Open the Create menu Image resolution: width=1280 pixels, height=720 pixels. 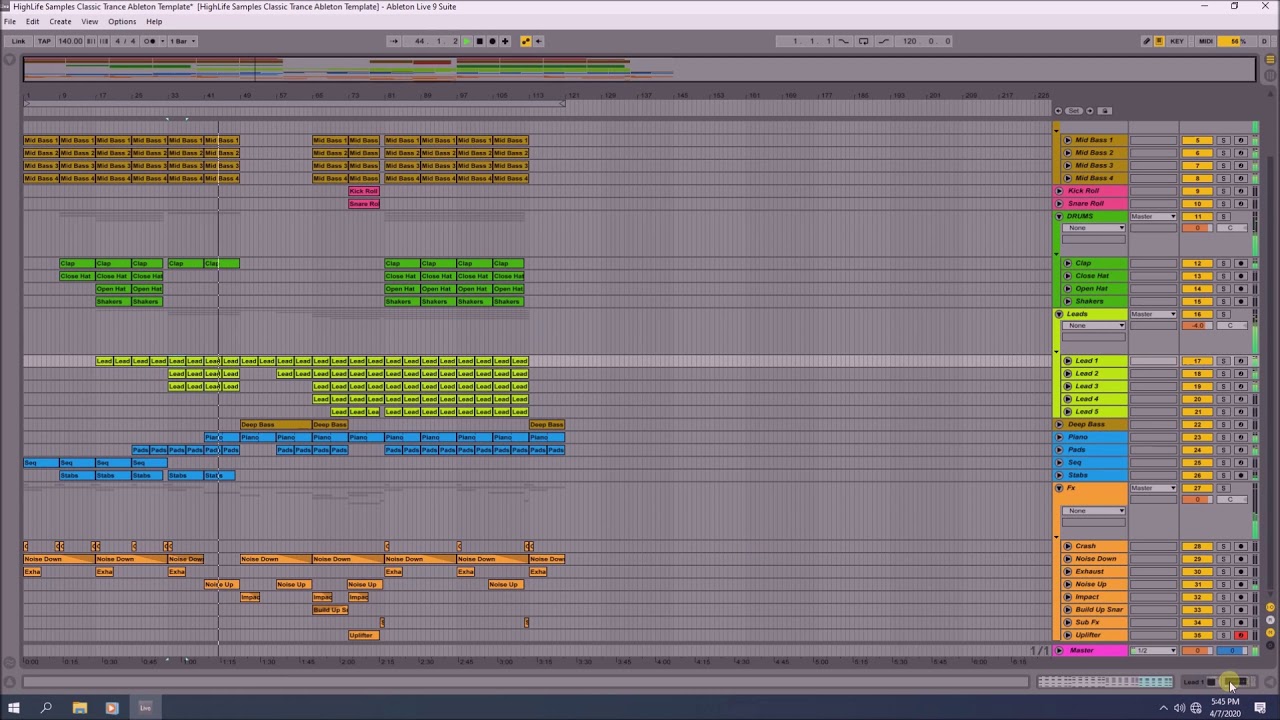click(x=60, y=21)
